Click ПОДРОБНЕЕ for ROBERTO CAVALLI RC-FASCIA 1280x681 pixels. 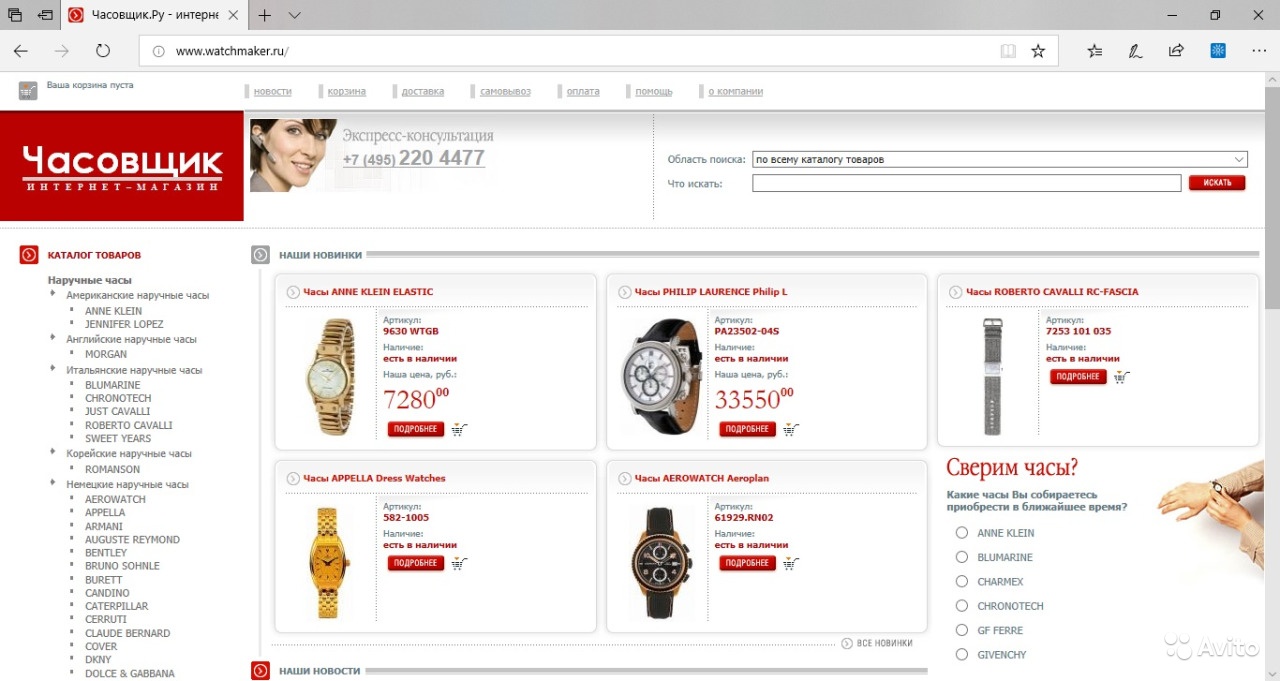1078,377
